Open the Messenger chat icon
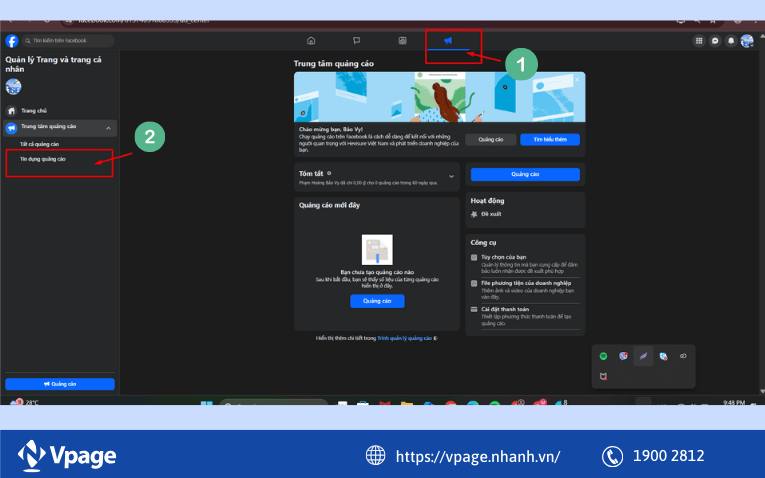Viewport: 765px width, 478px height. [715, 41]
